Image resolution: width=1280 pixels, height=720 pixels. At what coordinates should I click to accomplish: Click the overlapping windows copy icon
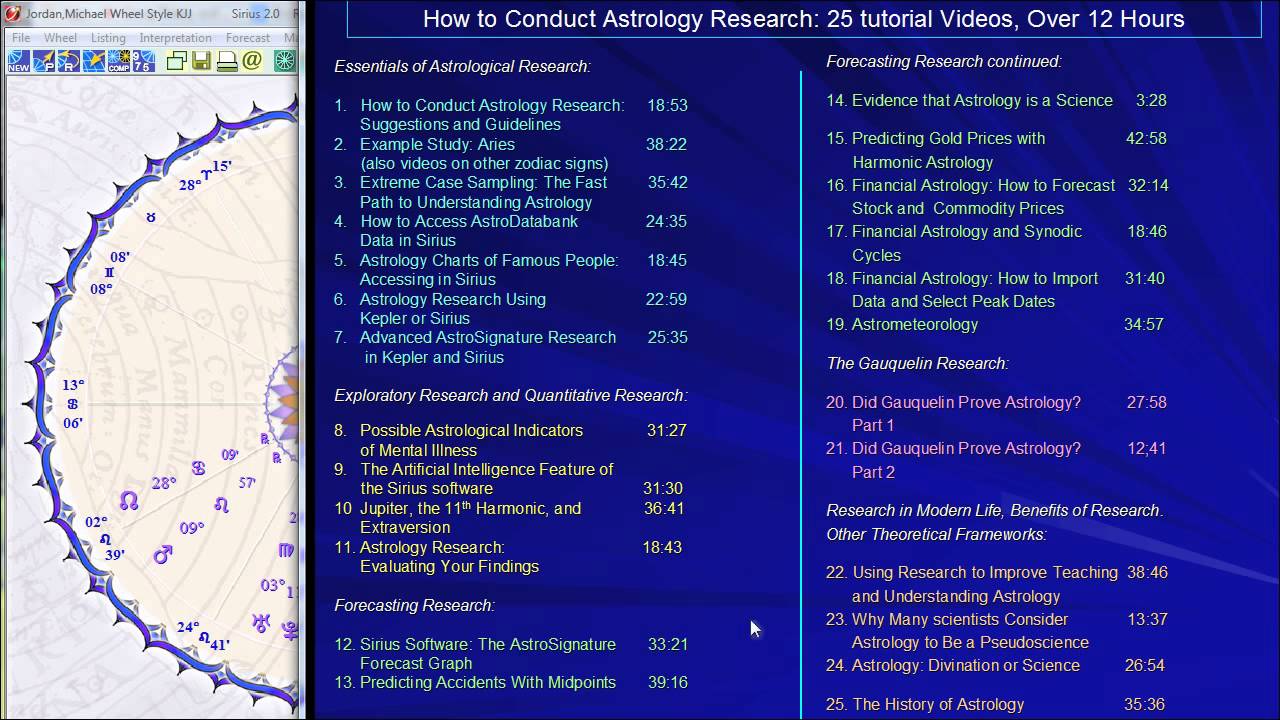(177, 61)
